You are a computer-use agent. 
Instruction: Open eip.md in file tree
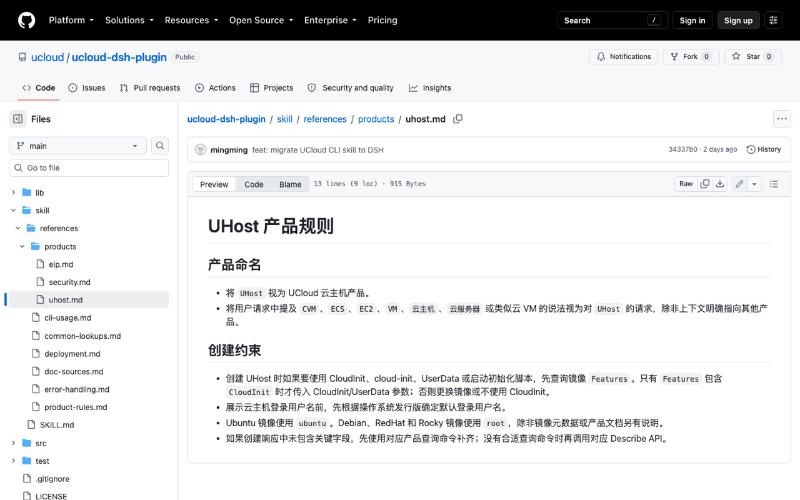(61, 264)
